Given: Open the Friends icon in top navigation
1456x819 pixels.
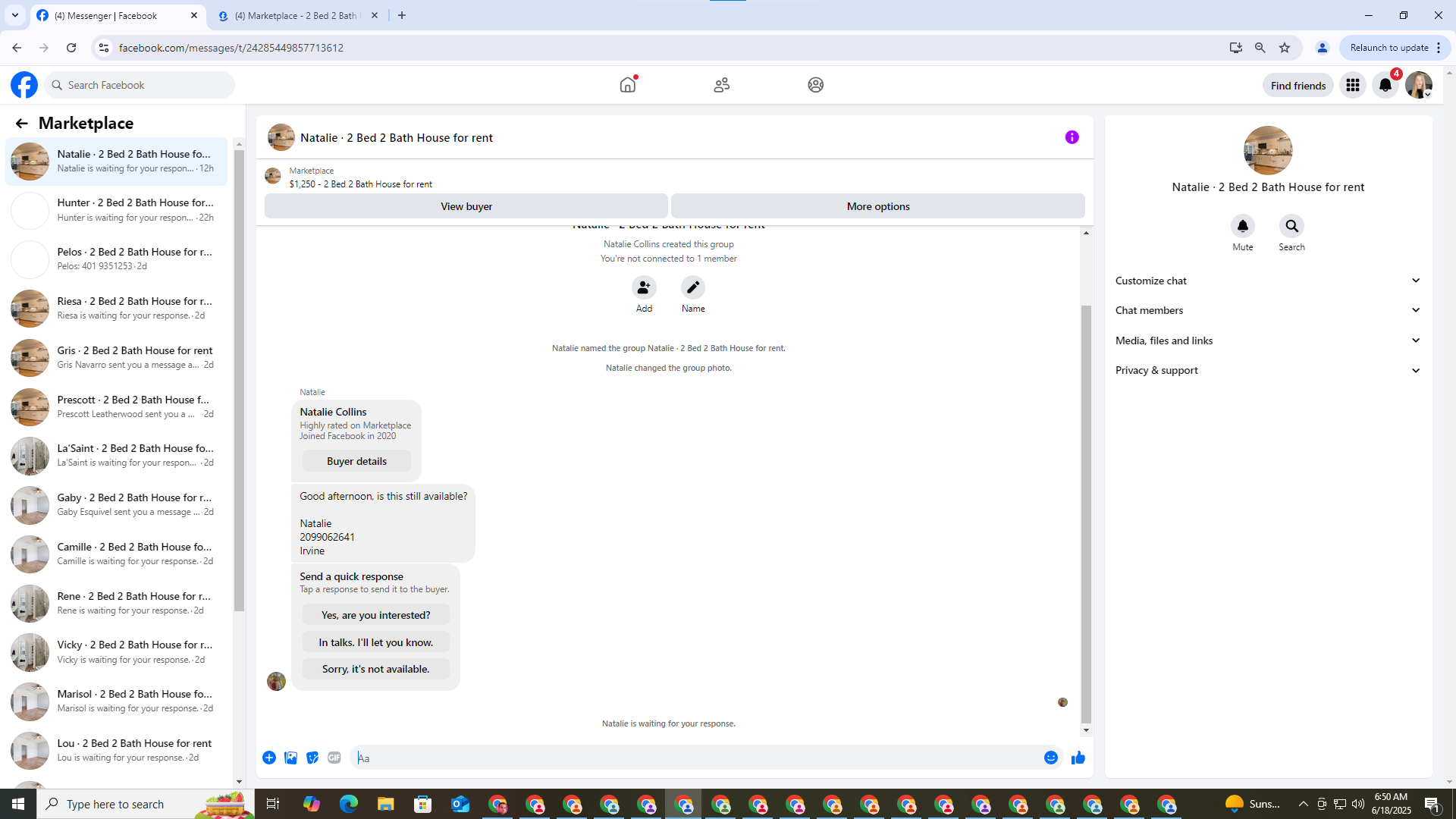Looking at the screenshot, I should pos(722,85).
